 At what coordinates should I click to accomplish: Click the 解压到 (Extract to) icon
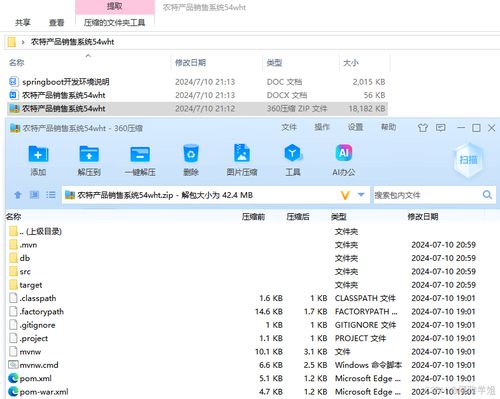(x=89, y=160)
